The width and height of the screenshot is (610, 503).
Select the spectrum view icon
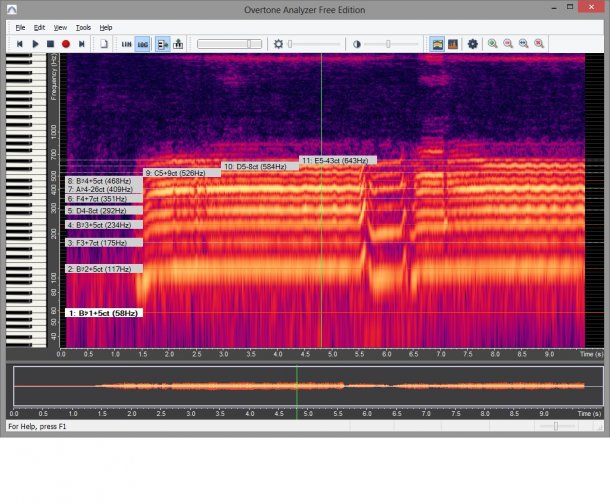click(453, 44)
